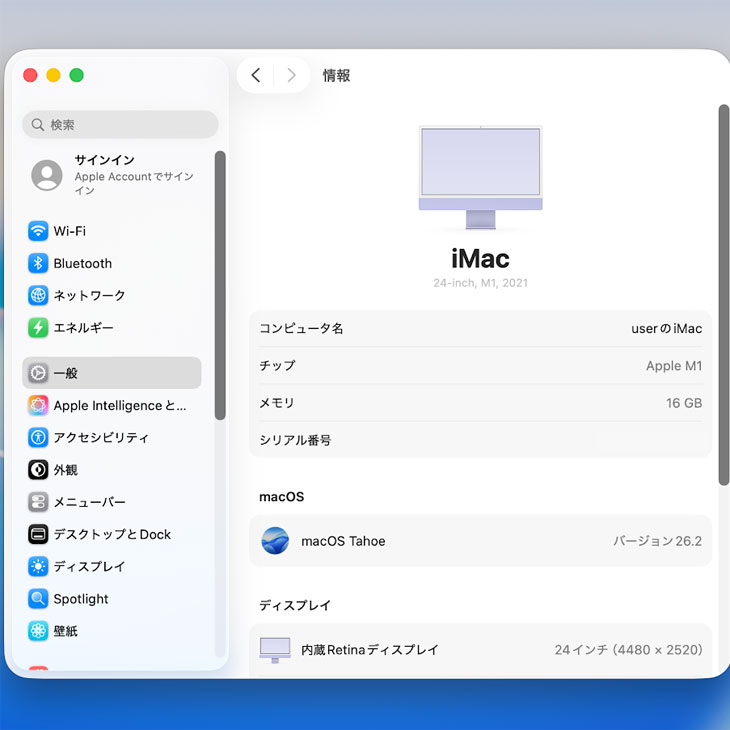
Task: Open メニューバー settings icon
Action: point(38,502)
